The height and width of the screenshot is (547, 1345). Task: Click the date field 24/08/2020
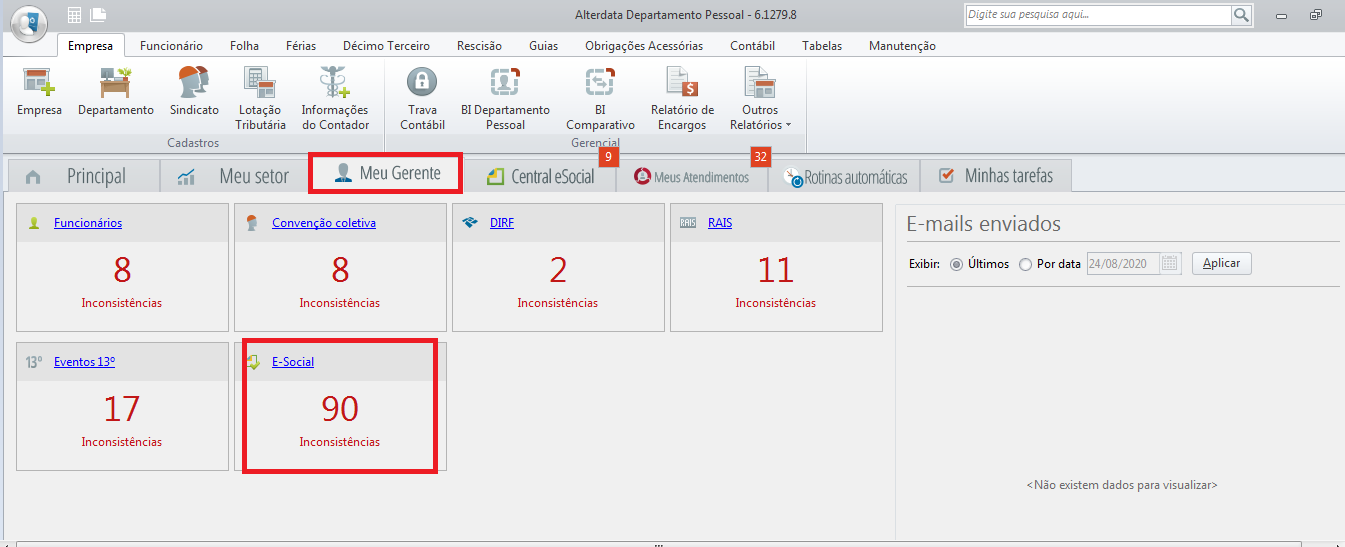pos(1123,264)
